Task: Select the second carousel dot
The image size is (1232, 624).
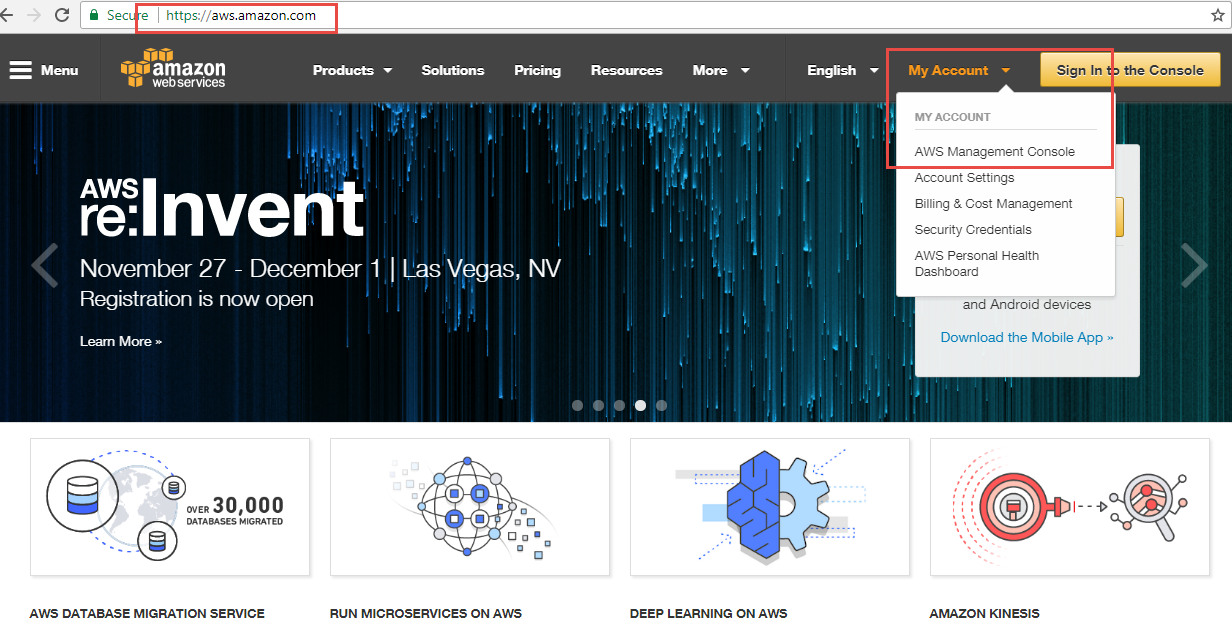Action: (x=598, y=406)
